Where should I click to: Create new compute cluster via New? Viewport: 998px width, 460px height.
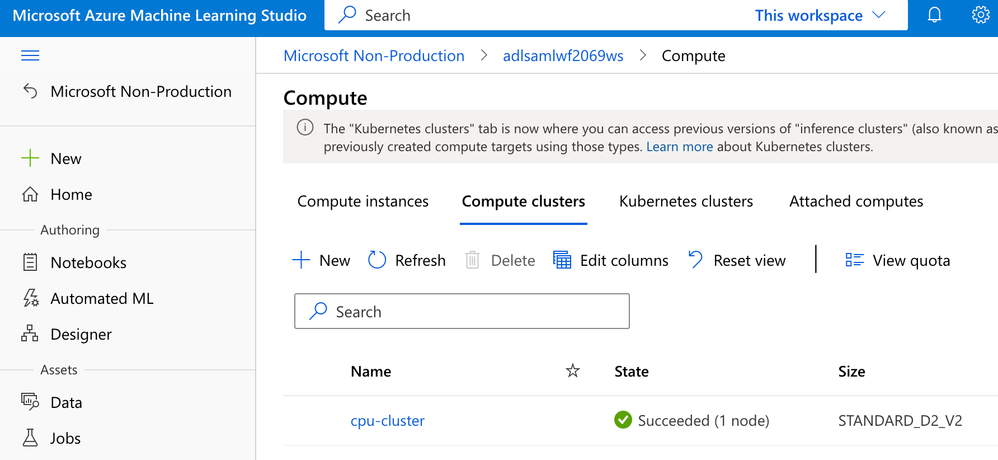coord(320,260)
